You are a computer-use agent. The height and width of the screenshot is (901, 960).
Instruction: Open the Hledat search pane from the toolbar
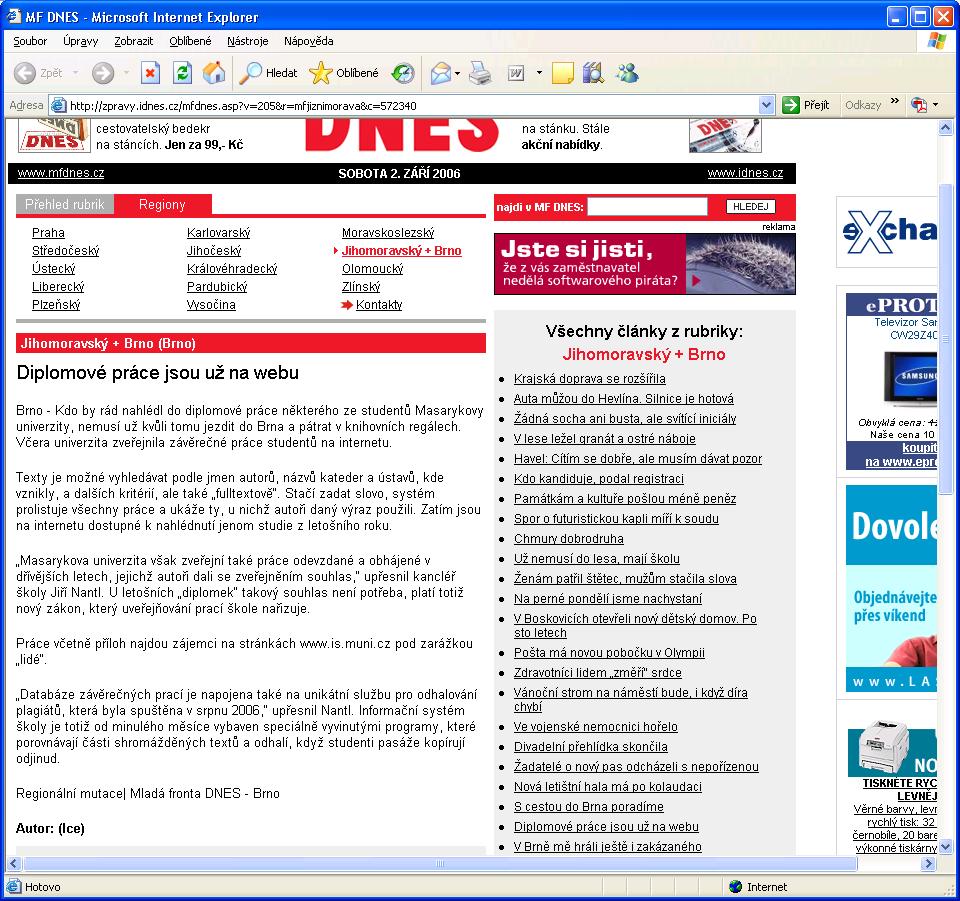coord(268,73)
